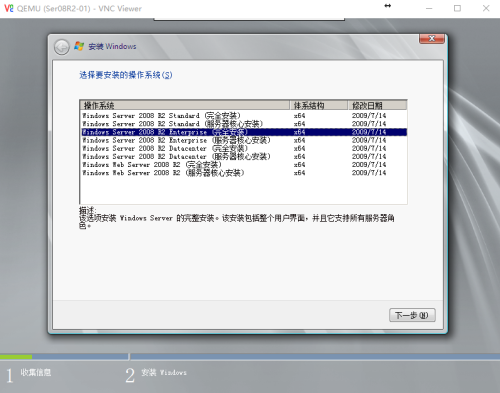Image resolution: width=500 pixels, height=393 pixels.
Task: Click the installer progress bar at the bottom
Action: point(250,357)
